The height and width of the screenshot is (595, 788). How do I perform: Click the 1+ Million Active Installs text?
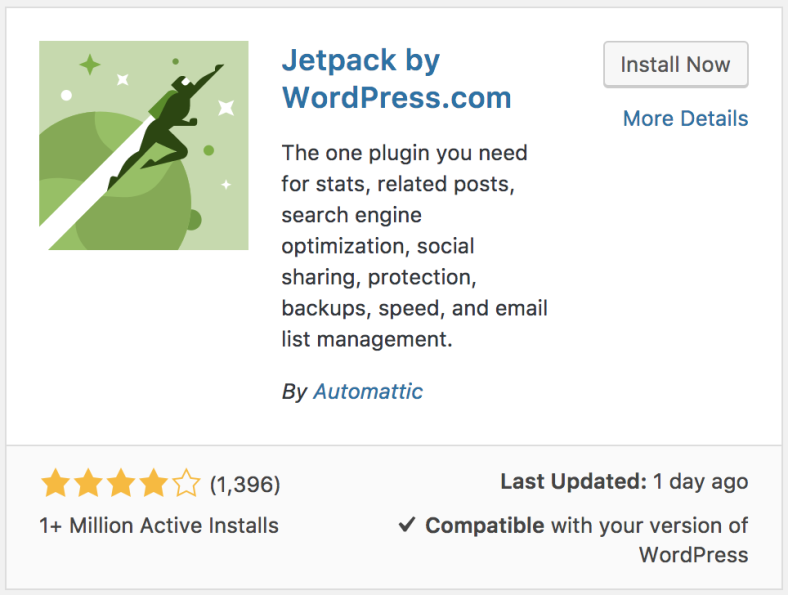tap(159, 526)
